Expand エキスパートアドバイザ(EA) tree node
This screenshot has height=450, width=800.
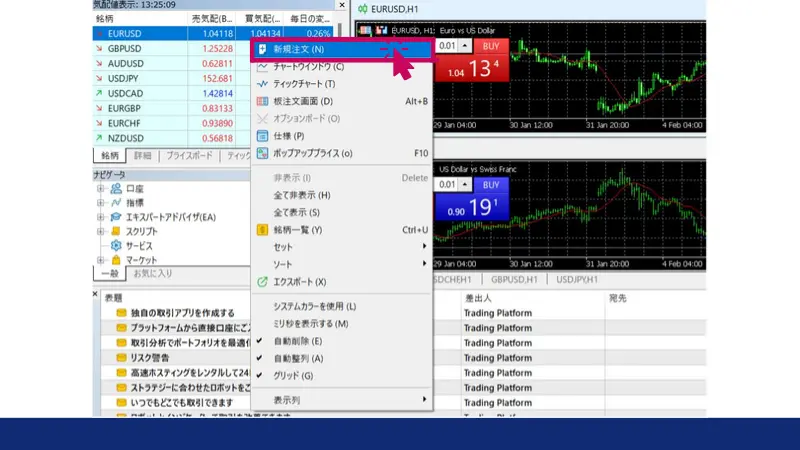coord(101,217)
